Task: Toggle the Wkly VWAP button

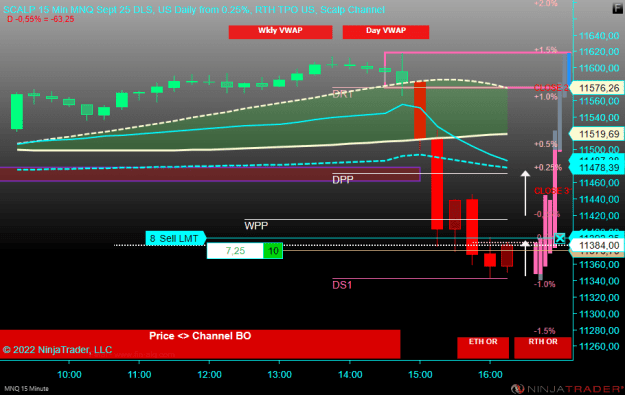Action: [280, 32]
